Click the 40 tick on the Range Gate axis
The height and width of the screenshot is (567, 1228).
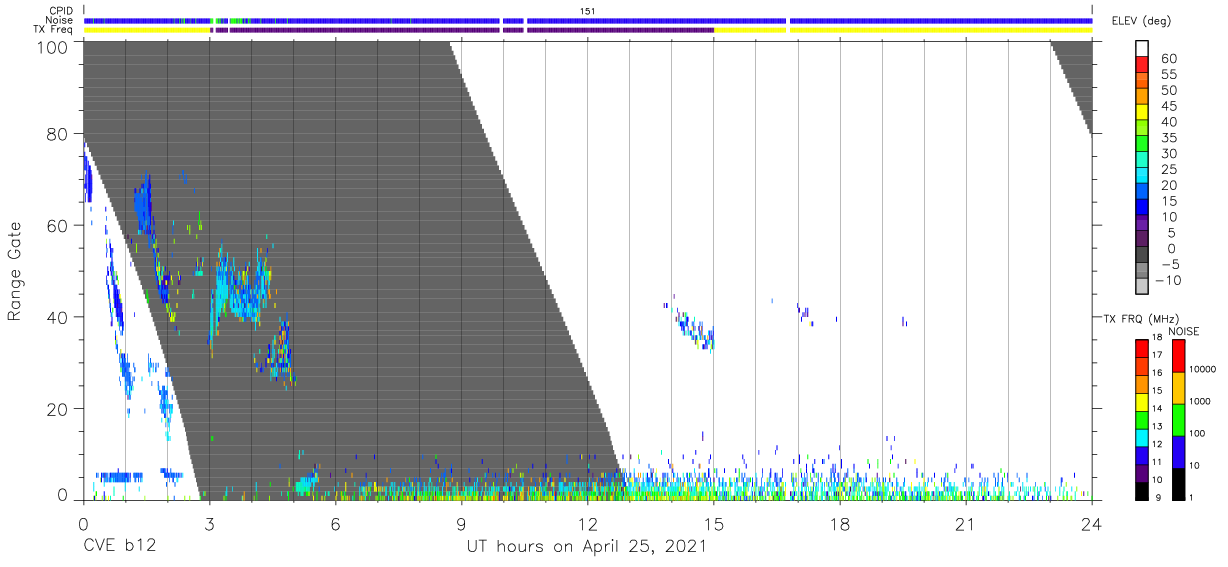point(57,317)
